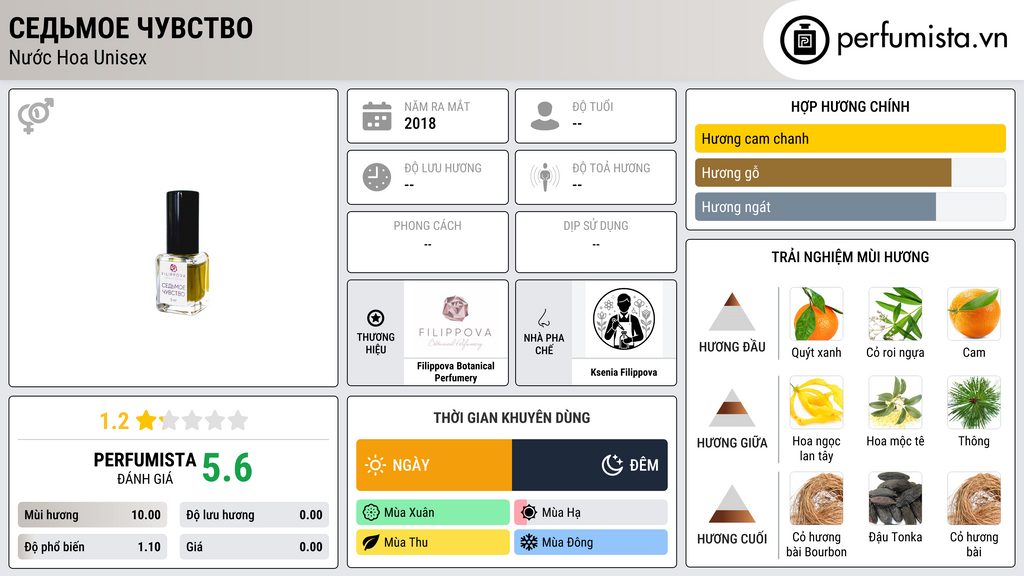
Task: Click the Quýt xanh note image
Action: tap(816, 314)
